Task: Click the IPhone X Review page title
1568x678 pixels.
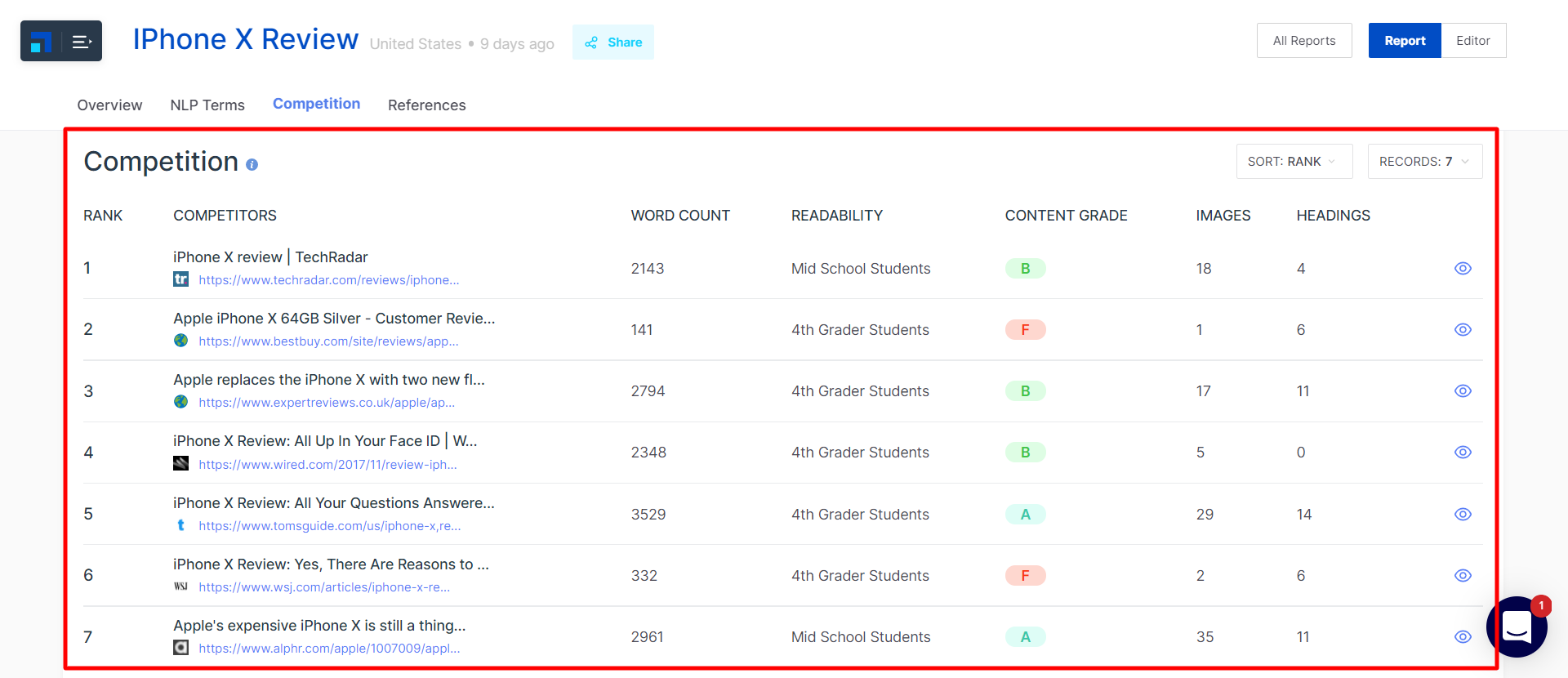Action: tap(246, 39)
